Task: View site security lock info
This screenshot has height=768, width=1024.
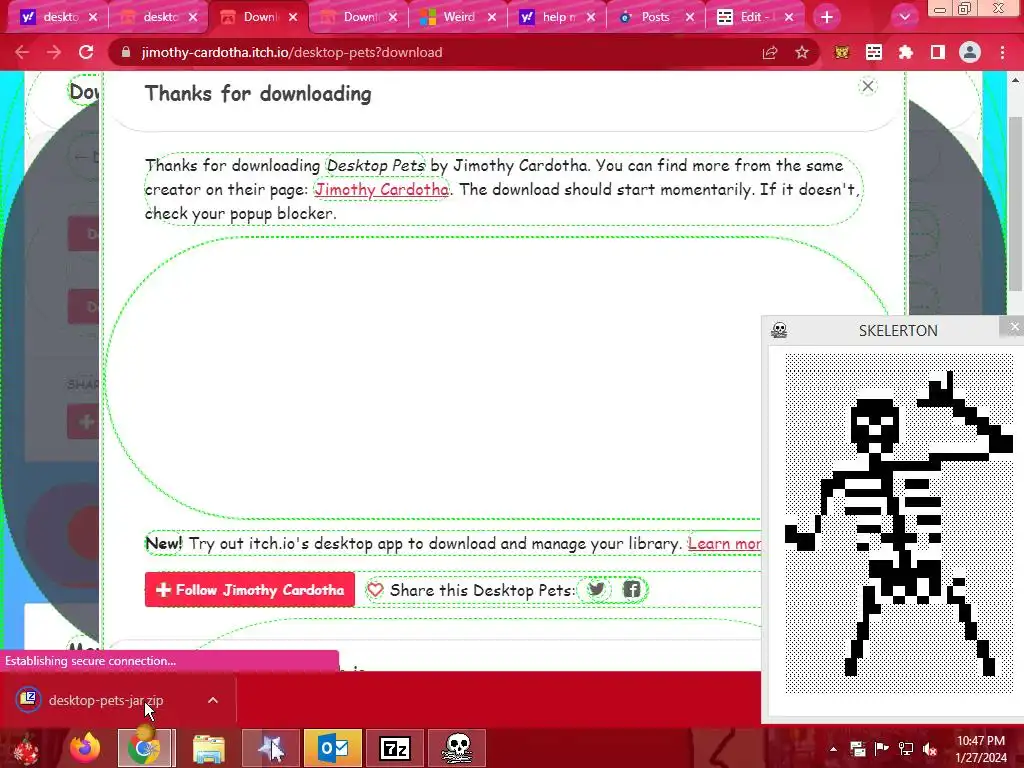Action: pyautogui.click(x=126, y=52)
